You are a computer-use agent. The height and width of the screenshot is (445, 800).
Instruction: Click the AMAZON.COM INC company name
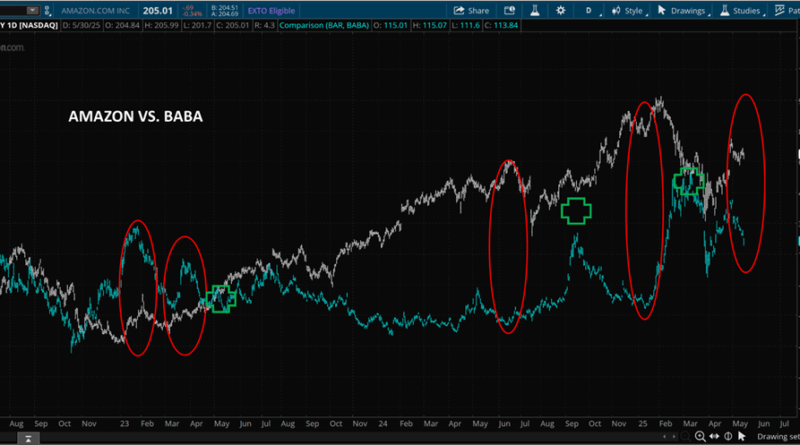95,11
